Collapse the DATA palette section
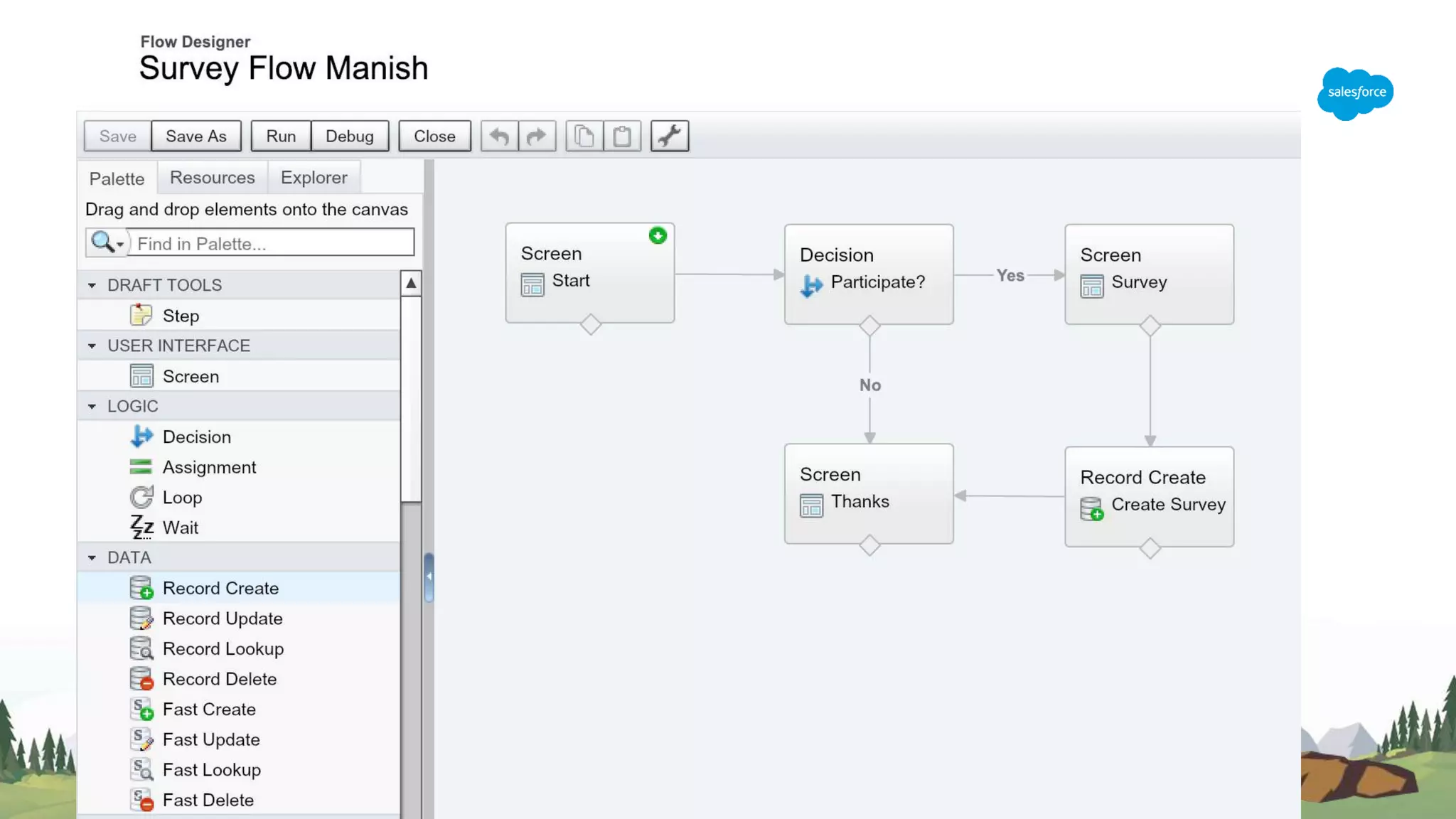Image resolution: width=1456 pixels, height=819 pixels. pyautogui.click(x=92, y=558)
